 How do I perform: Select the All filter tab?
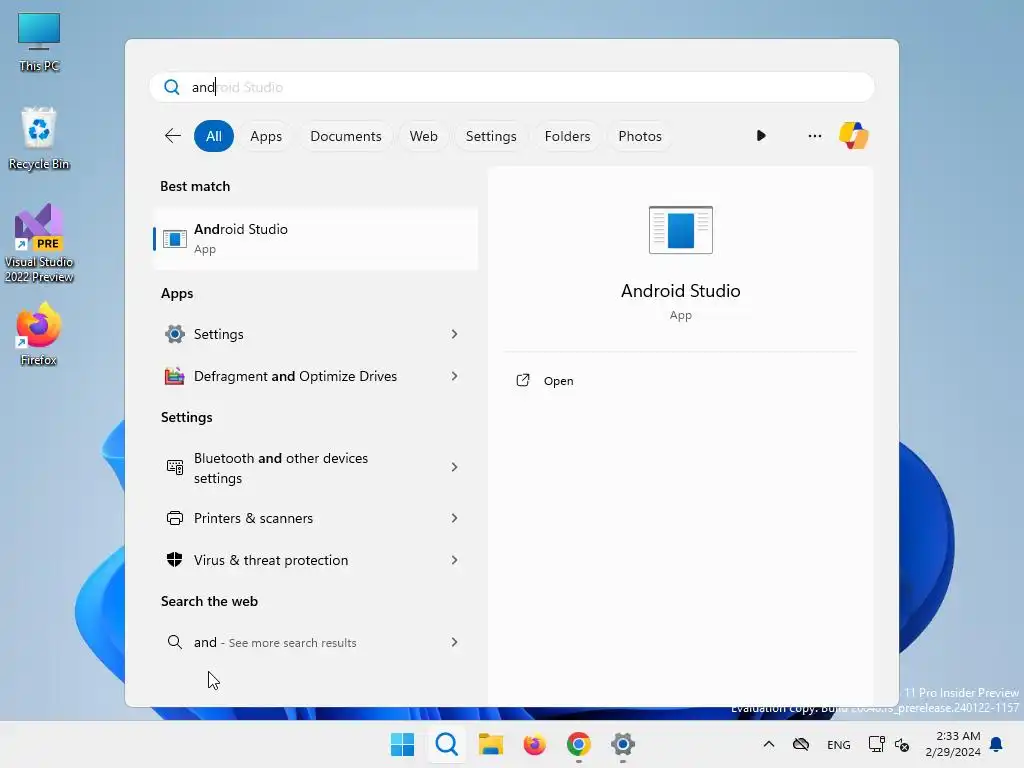coord(214,136)
